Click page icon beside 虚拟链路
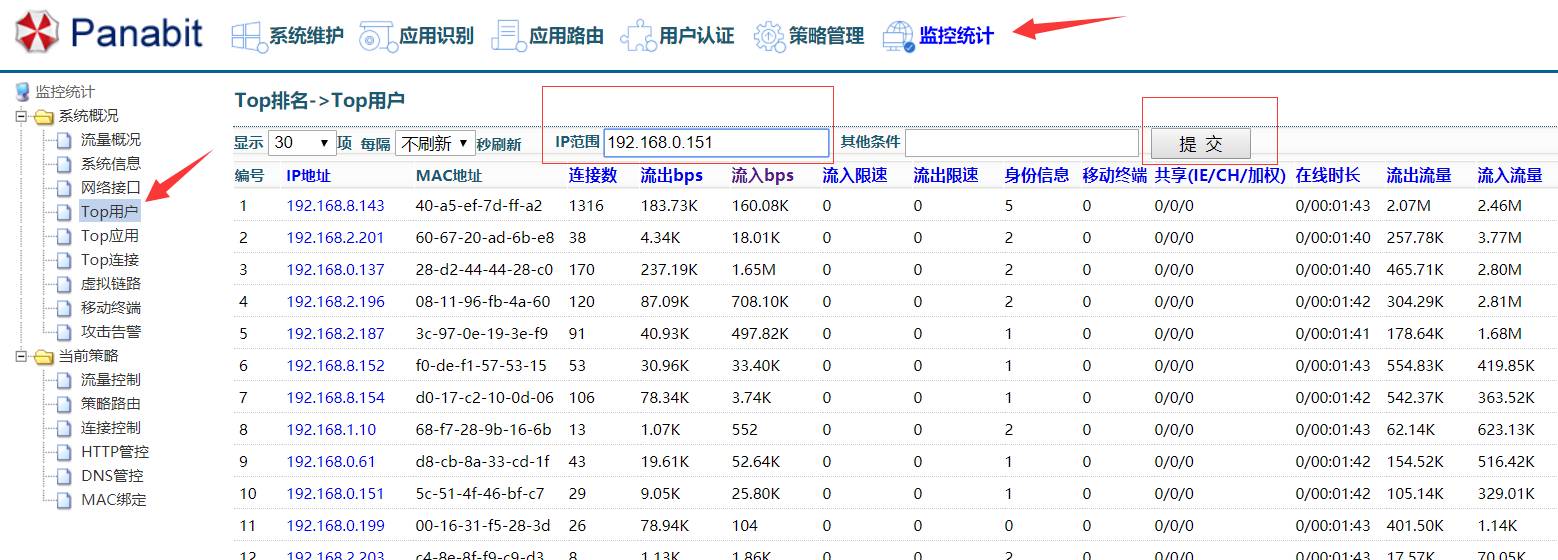 [65, 284]
